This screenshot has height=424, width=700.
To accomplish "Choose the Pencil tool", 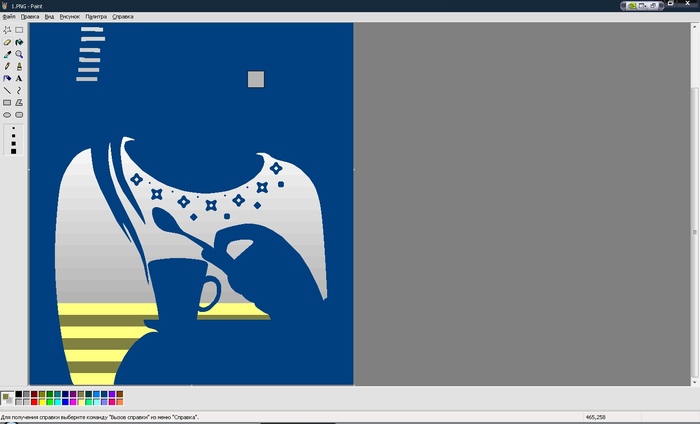I will click(7, 66).
